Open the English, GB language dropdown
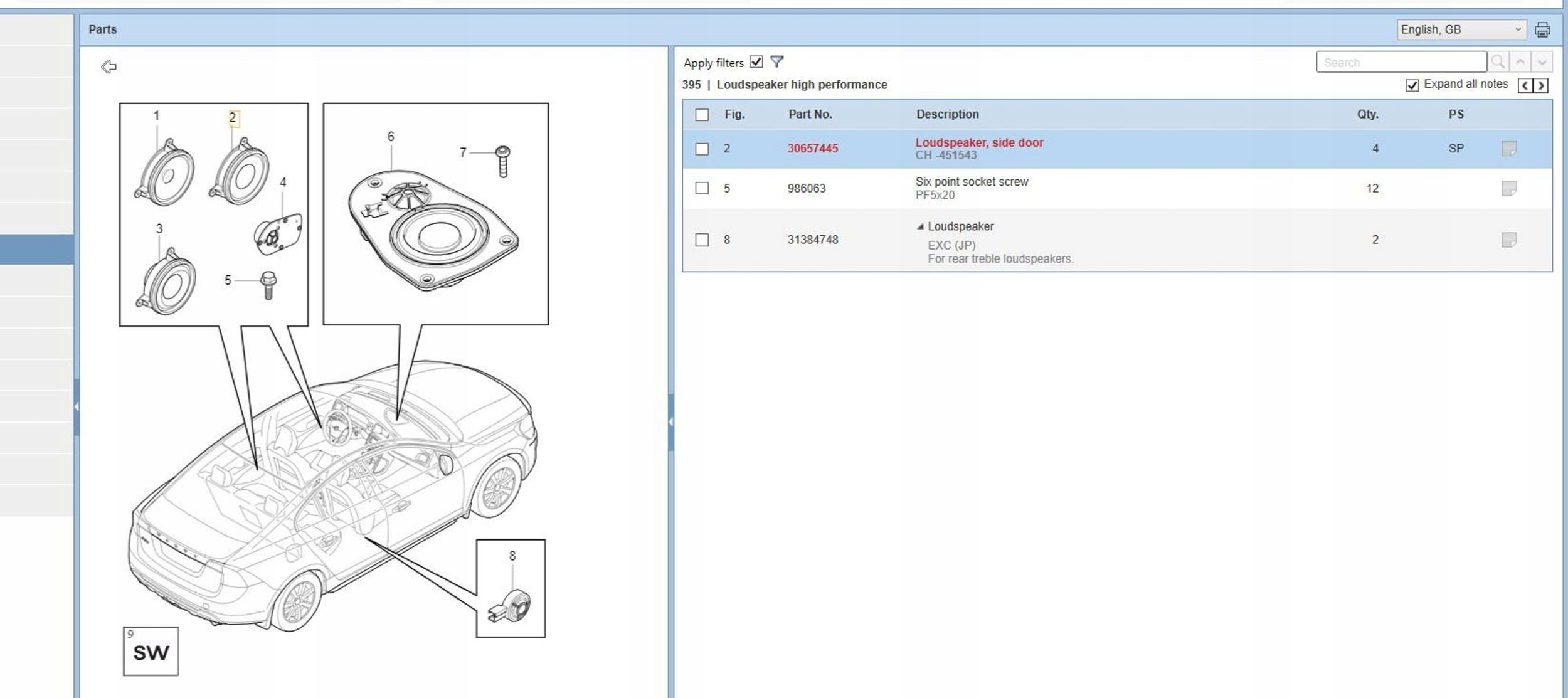1568x698 pixels. (x=1461, y=29)
